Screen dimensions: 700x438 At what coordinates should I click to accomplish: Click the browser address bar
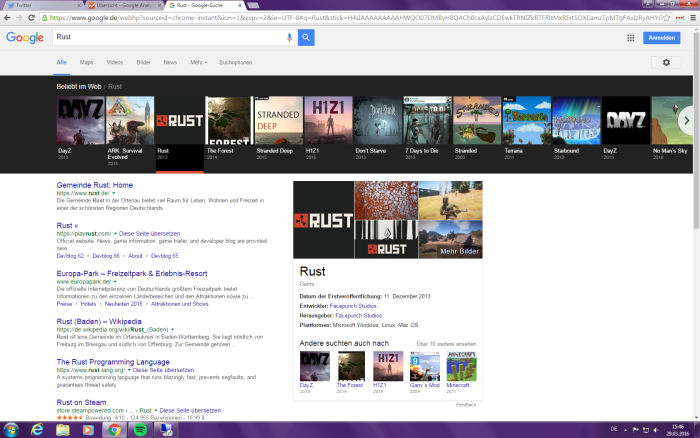[x=353, y=18]
